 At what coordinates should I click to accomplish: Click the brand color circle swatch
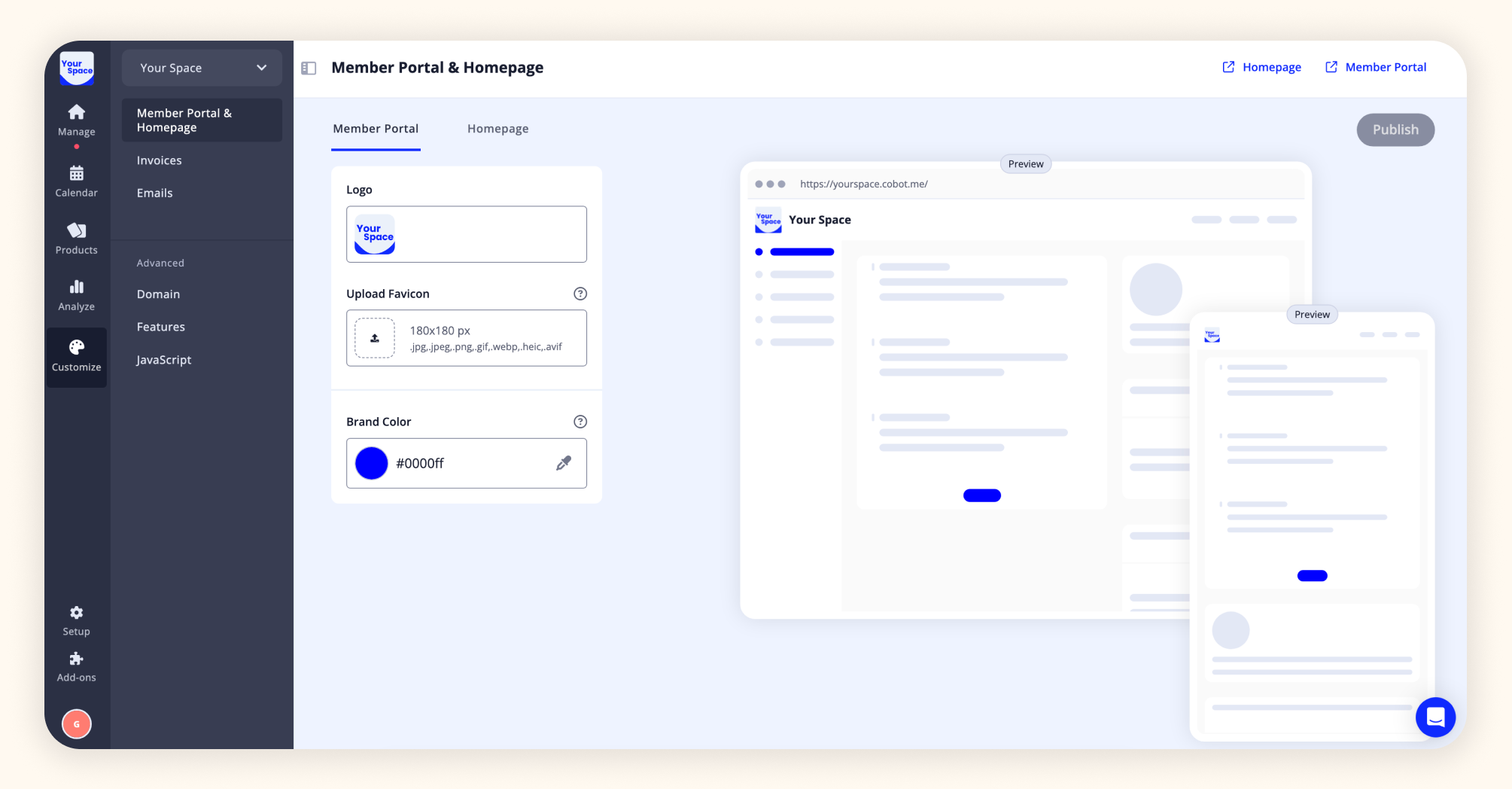pyautogui.click(x=370, y=463)
